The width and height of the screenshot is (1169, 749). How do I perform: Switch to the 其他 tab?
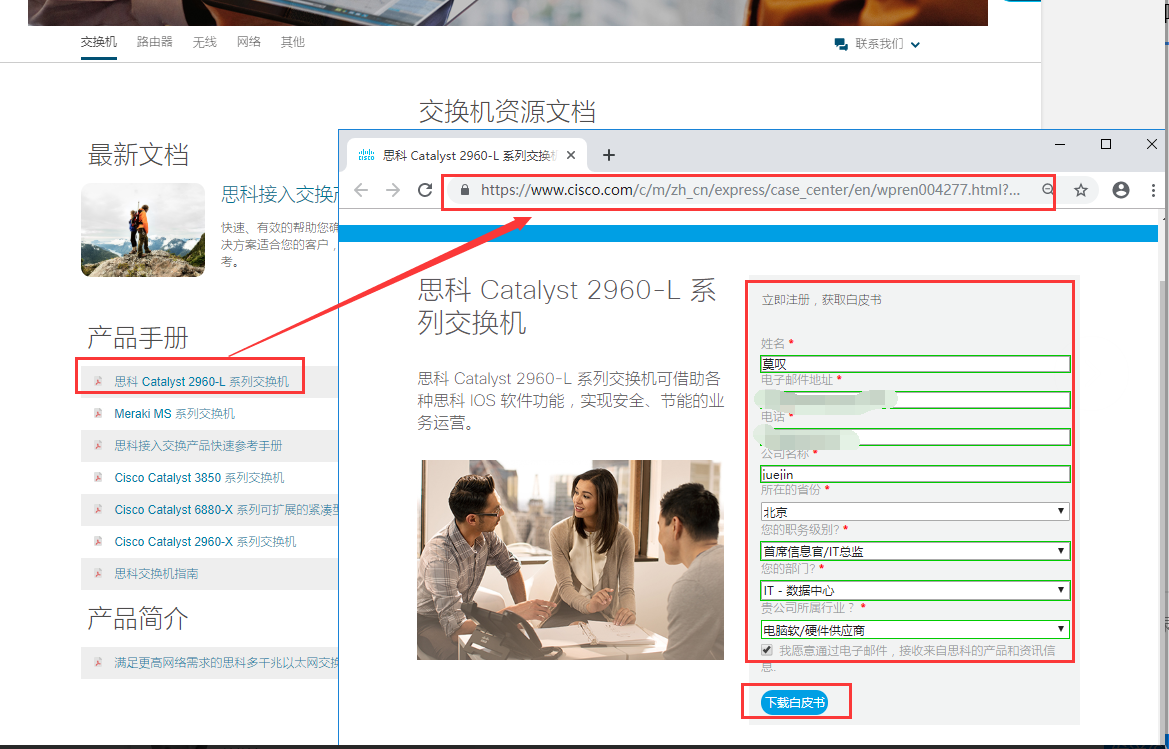(x=292, y=42)
